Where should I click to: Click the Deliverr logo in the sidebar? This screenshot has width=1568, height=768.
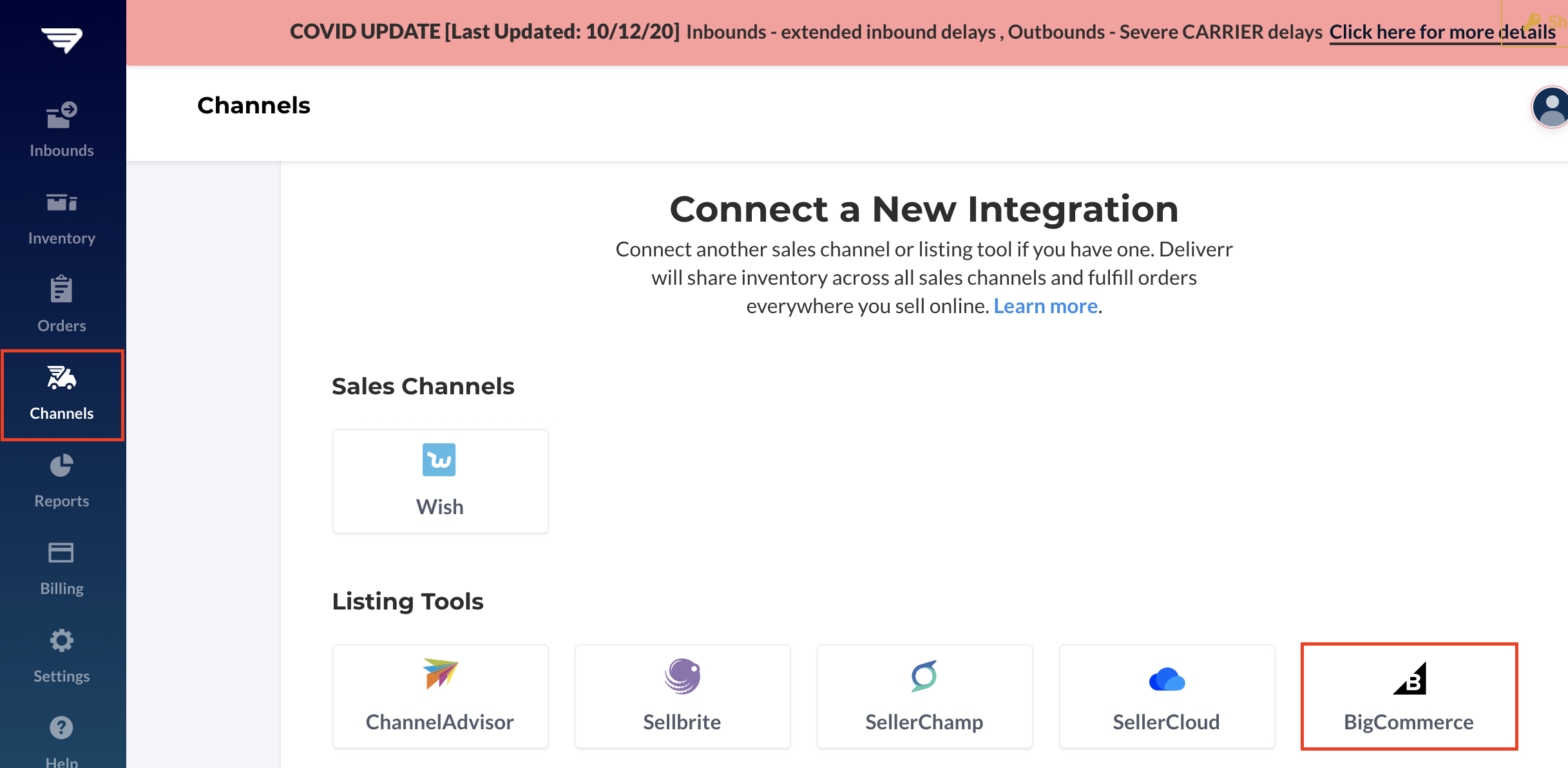click(x=62, y=40)
